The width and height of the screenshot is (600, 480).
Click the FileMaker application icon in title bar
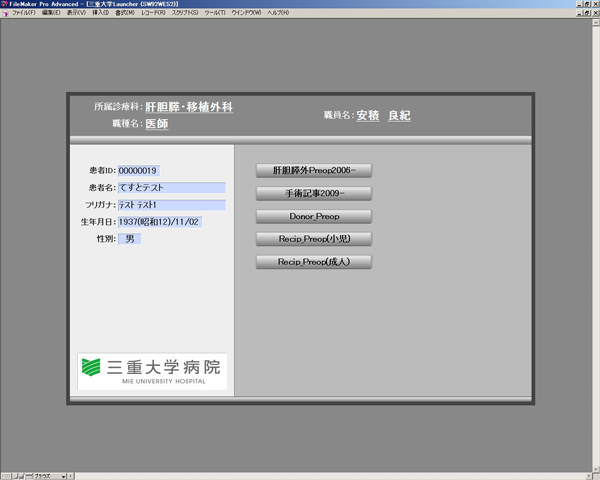pos(4,4)
